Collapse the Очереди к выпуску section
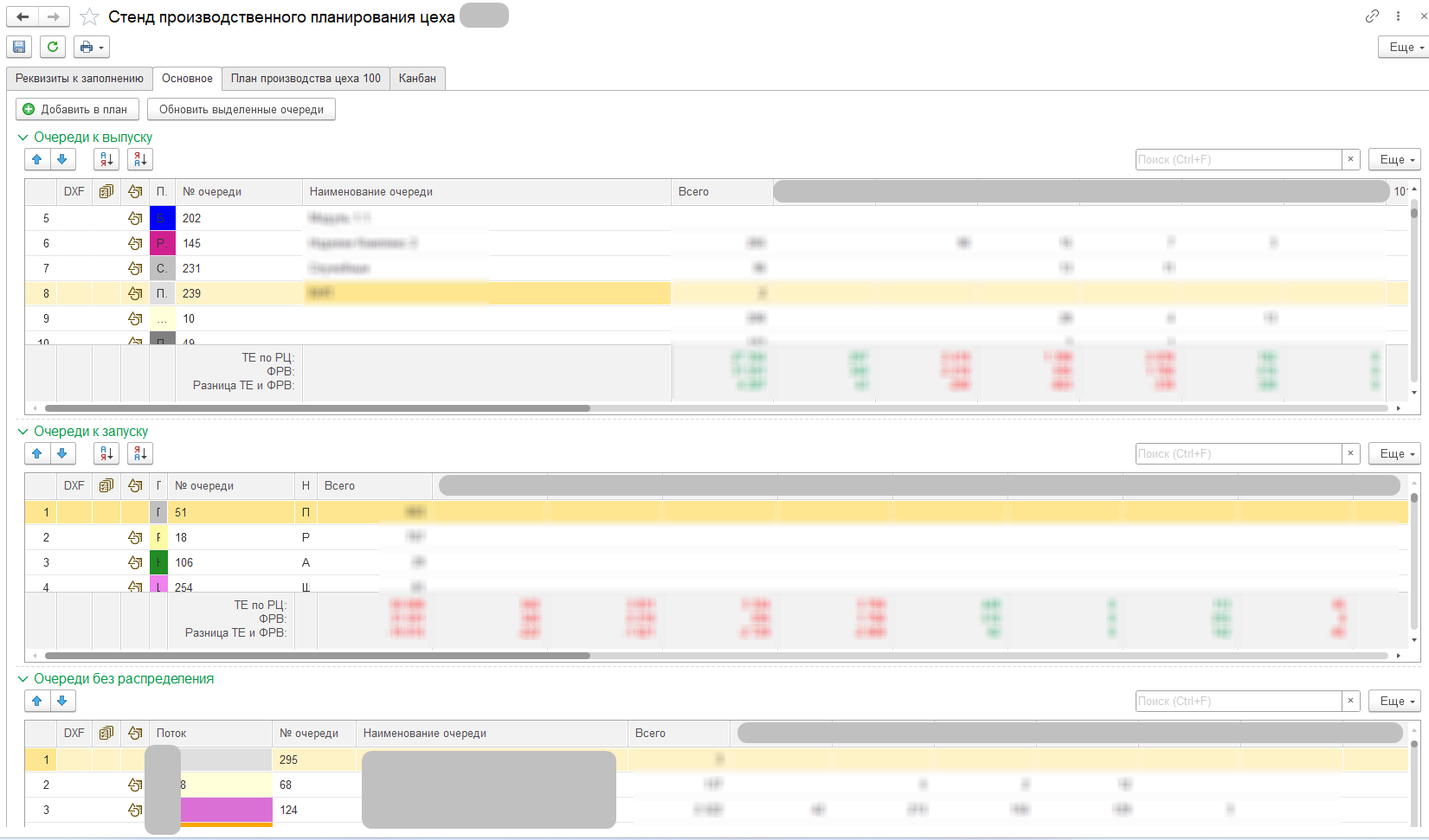 tap(23, 138)
